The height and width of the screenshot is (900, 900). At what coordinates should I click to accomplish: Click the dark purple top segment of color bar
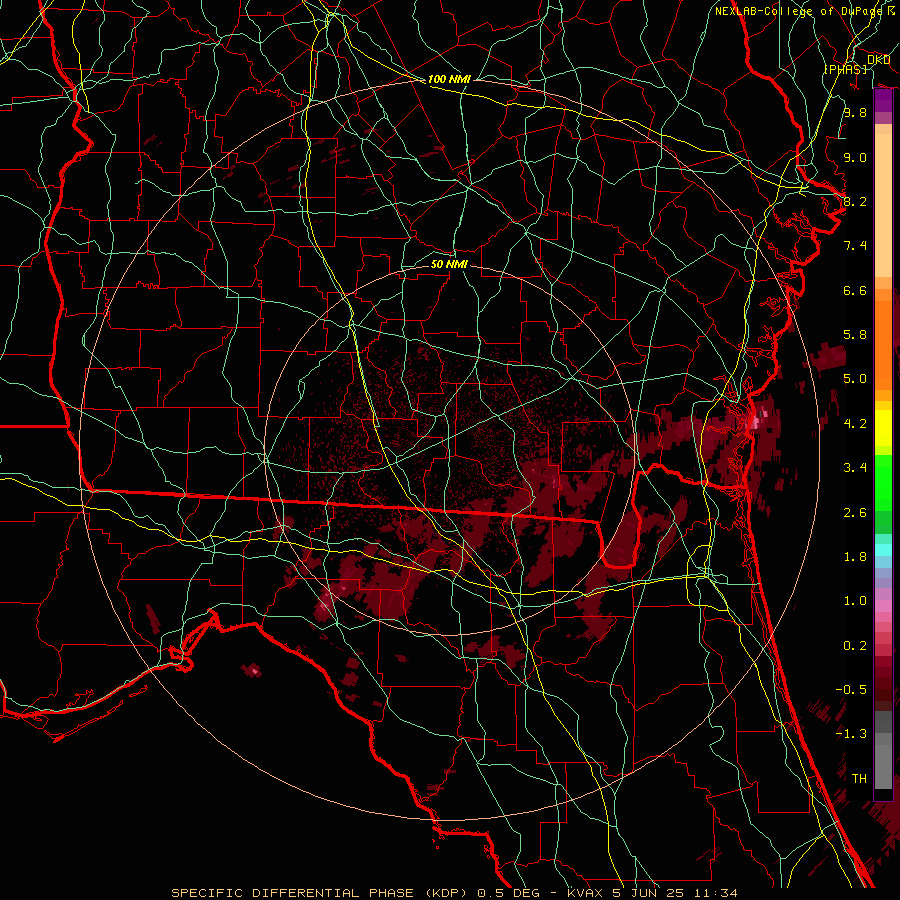point(883,100)
